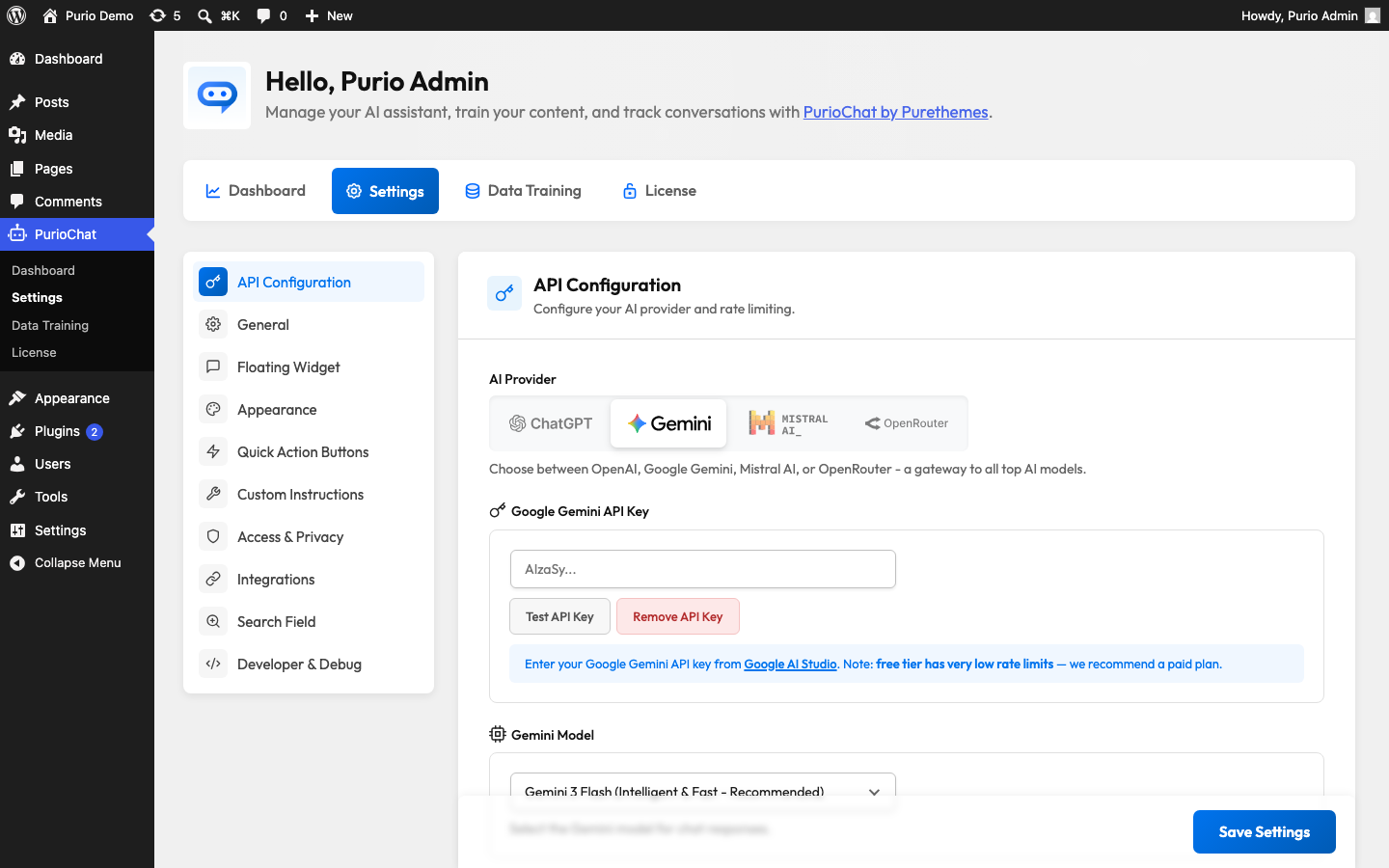
Task: Click the Tools wrench icon in WP menu
Action: (x=17, y=497)
